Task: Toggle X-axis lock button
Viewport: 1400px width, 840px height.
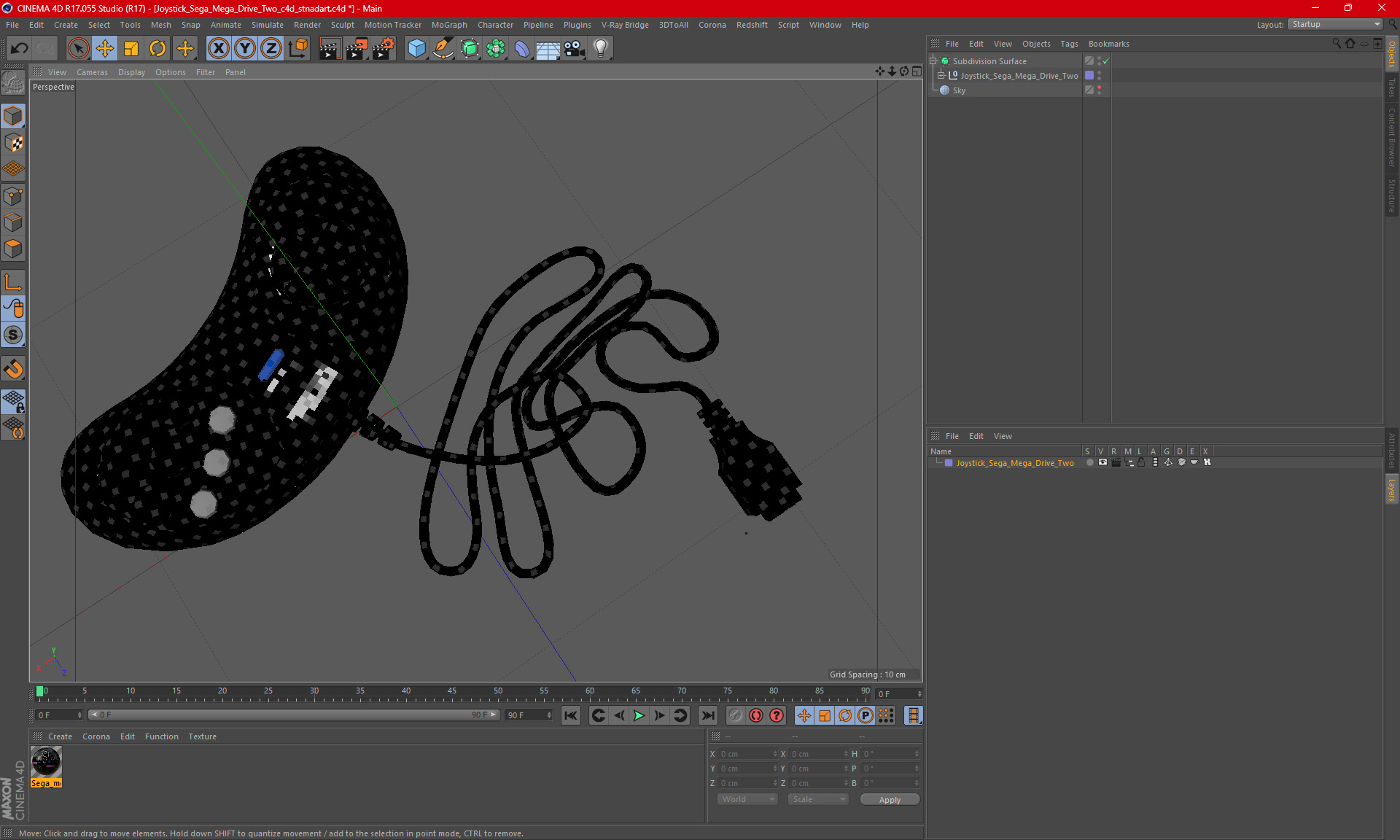Action: coord(218,49)
